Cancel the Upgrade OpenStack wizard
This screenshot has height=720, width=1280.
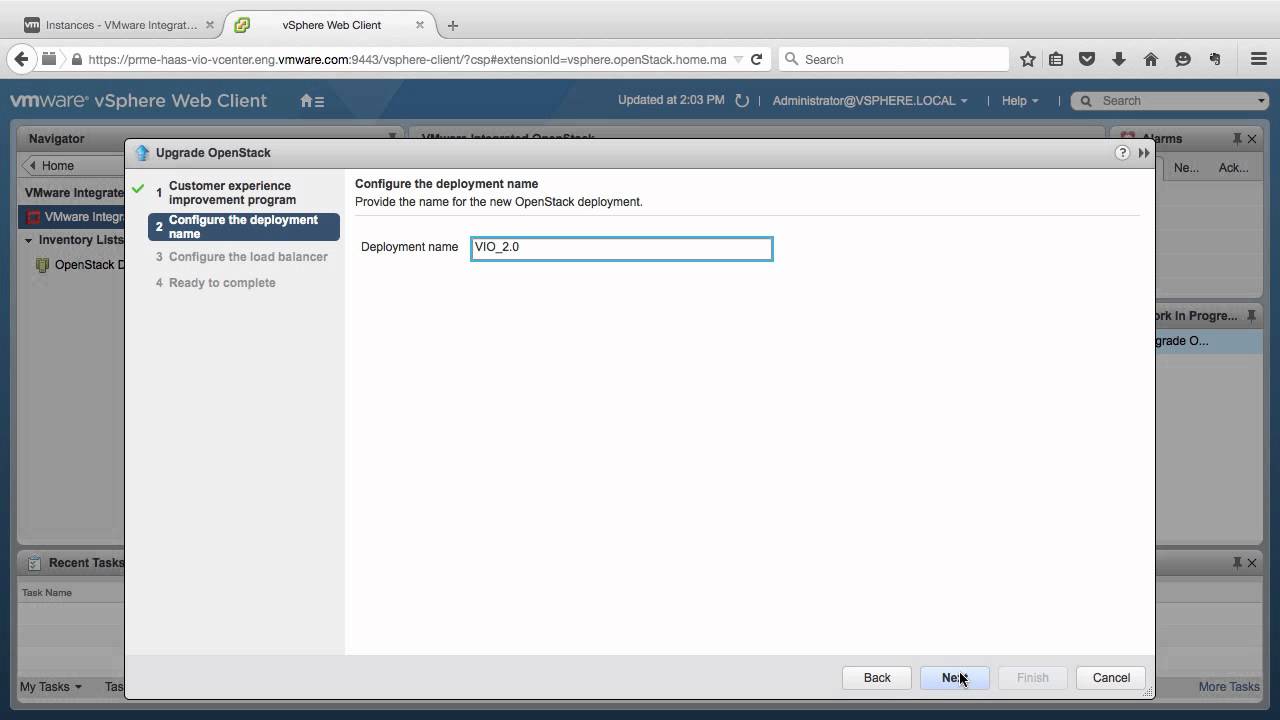pos(1111,678)
